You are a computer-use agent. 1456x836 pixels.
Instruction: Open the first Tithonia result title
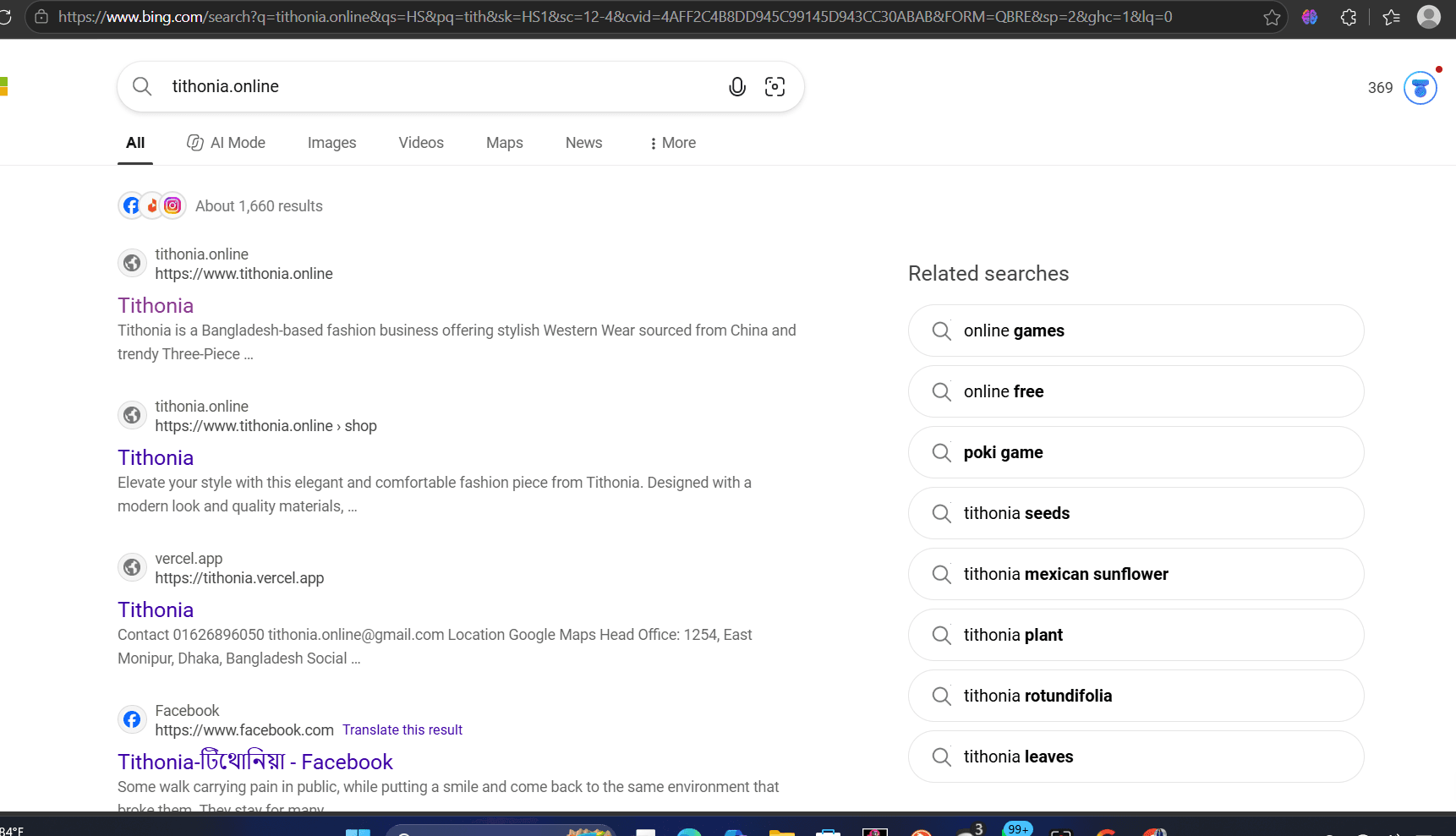pos(156,305)
